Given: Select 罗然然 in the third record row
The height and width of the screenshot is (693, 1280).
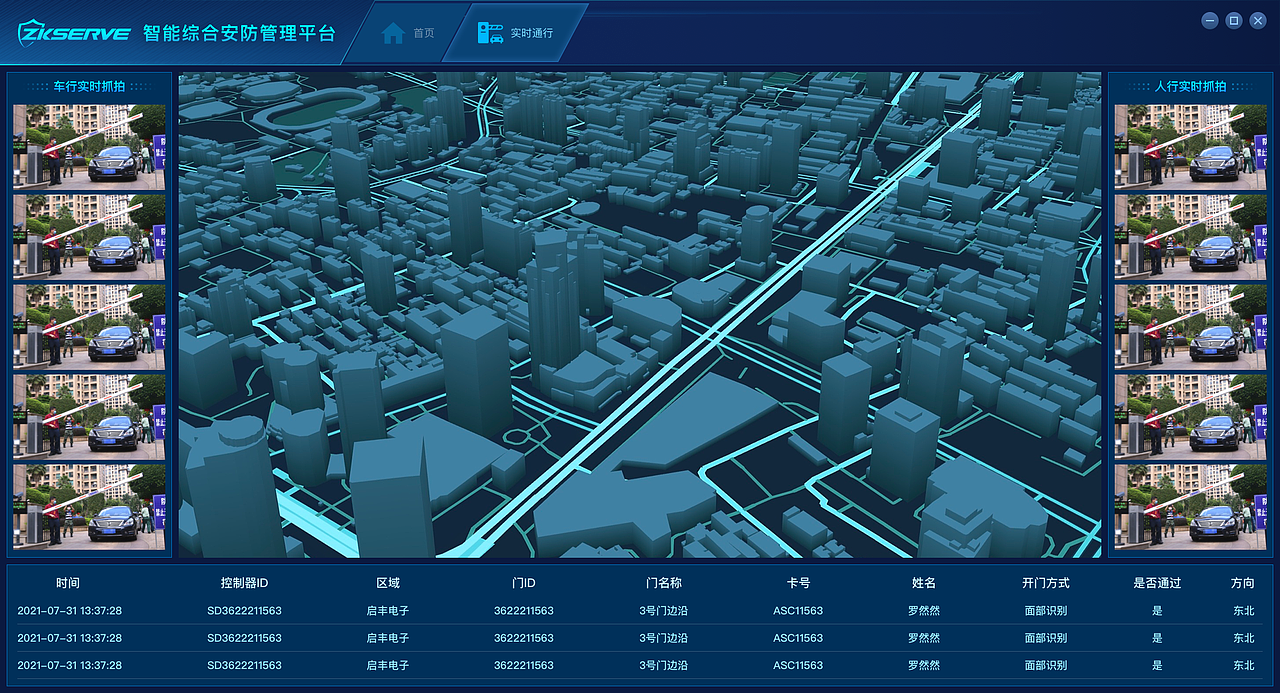Looking at the screenshot, I should (x=924, y=665).
